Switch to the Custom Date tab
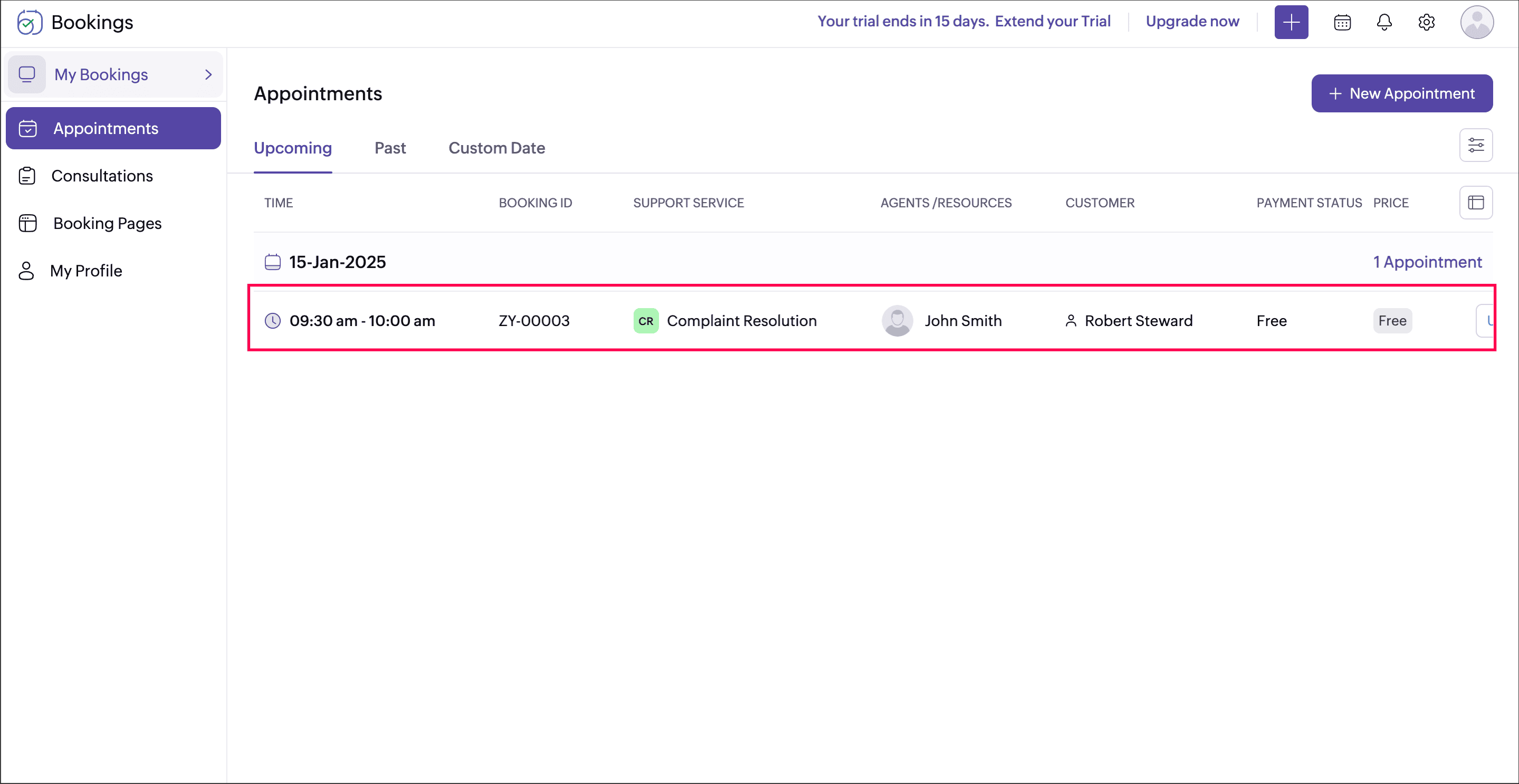1519x784 pixels. click(x=496, y=148)
